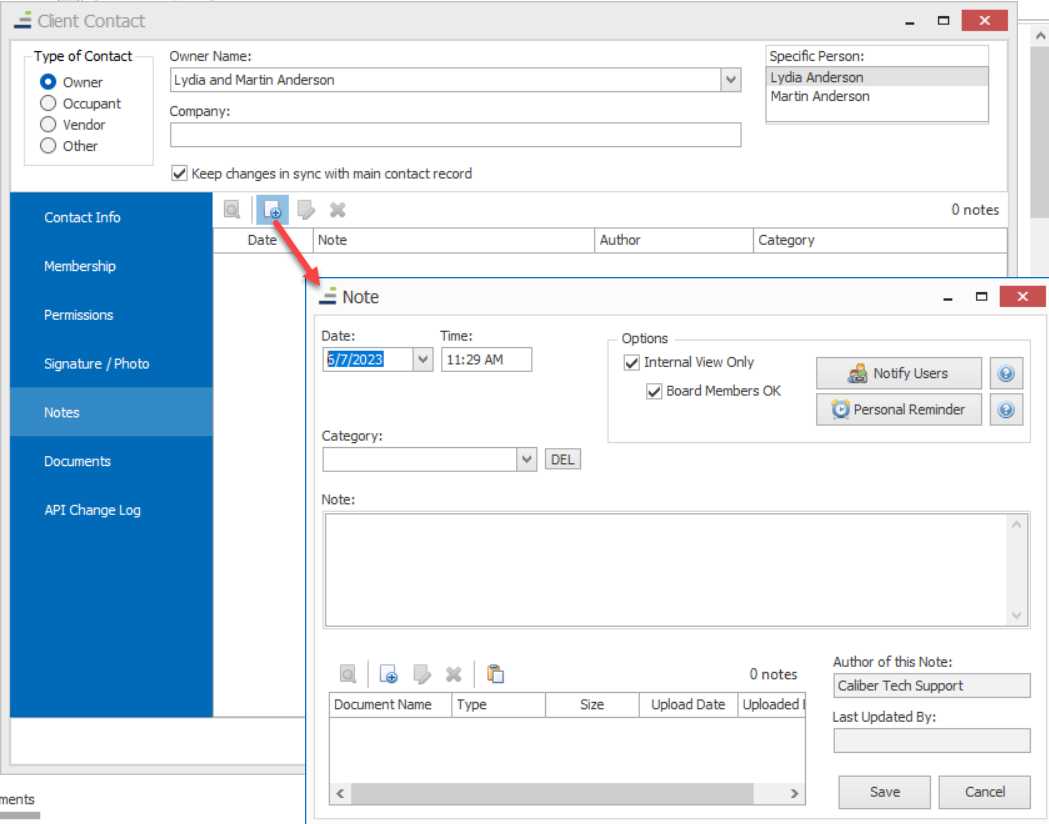This screenshot has height=824, width=1049.
Task: Save the note
Action: (x=884, y=791)
